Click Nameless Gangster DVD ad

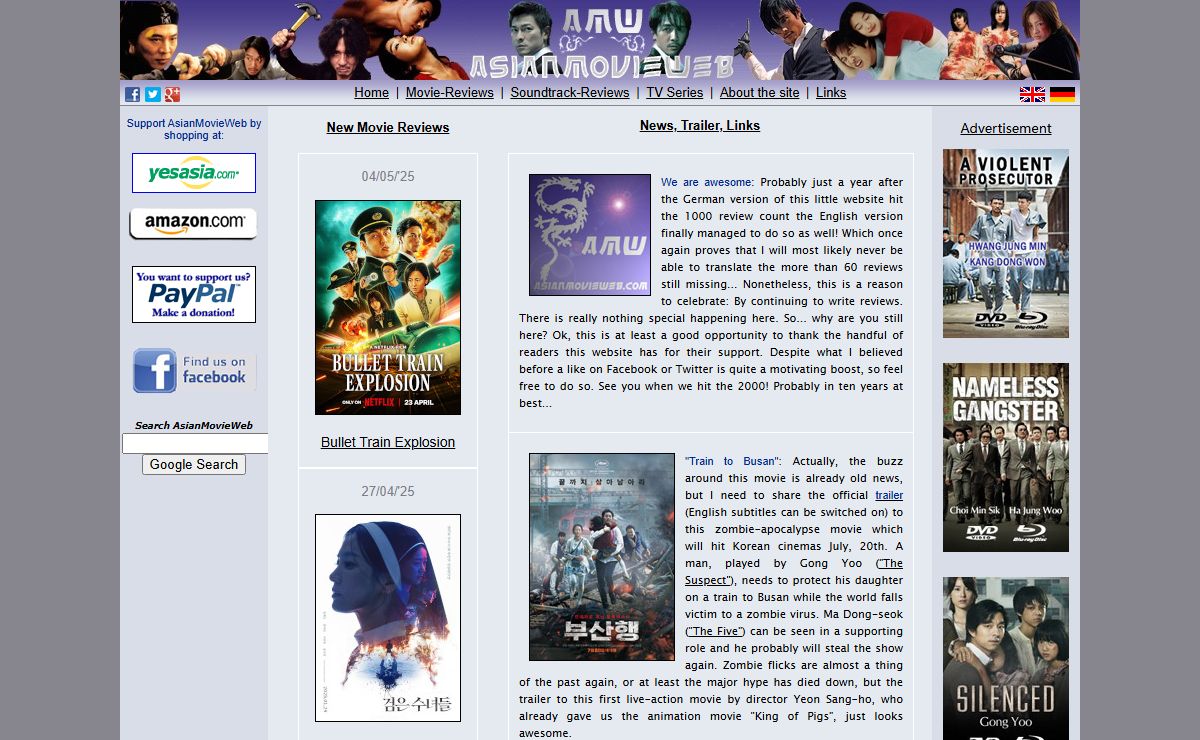point(1006,457)
